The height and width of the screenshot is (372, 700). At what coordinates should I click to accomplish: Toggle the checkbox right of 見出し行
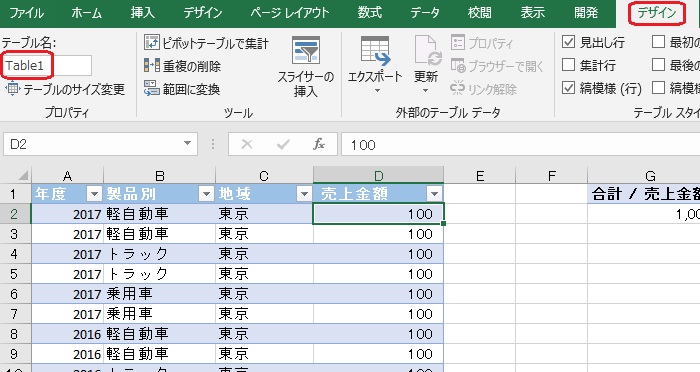click(x=658, y=42)
